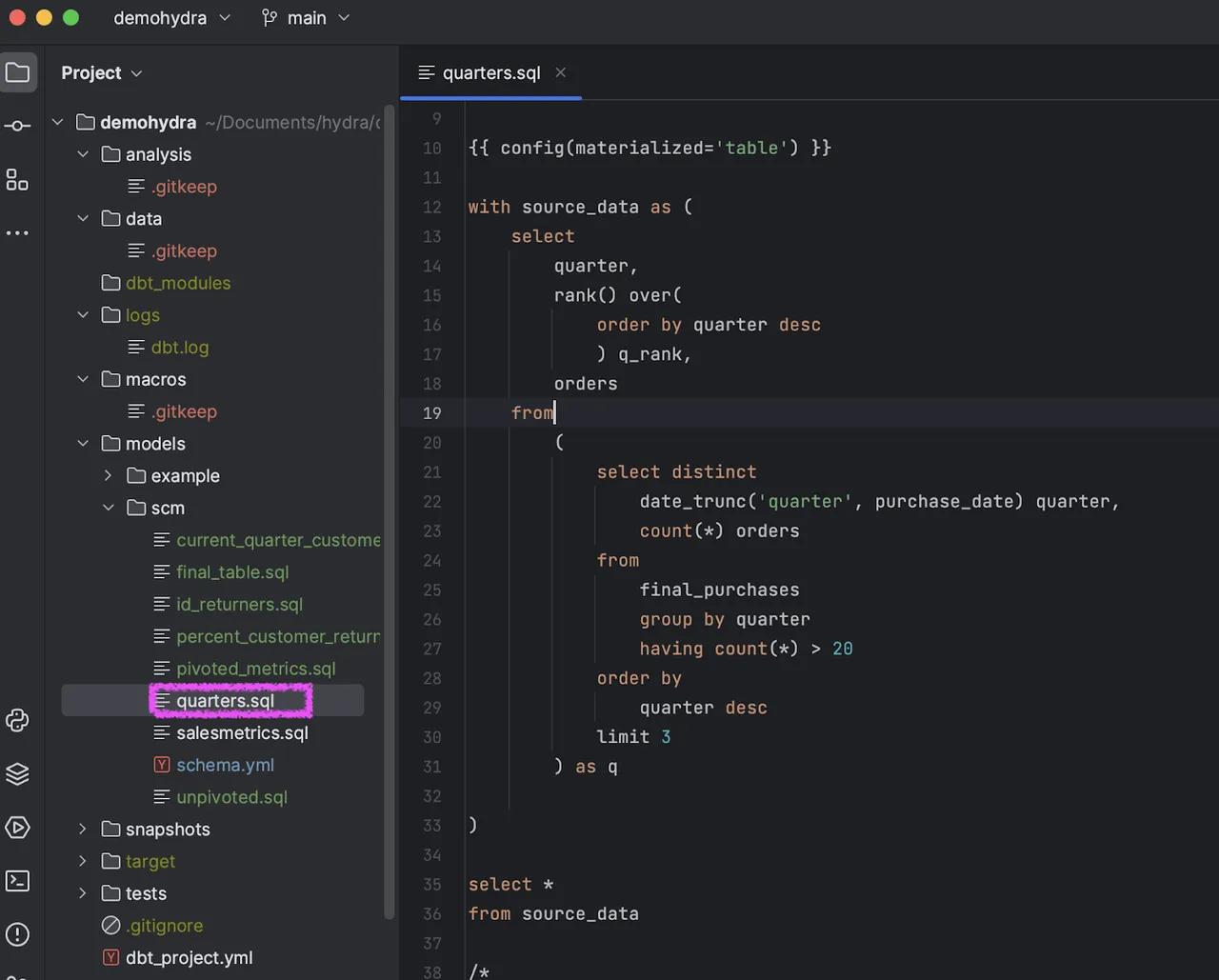Collapse the scm folder
This screenshot has width=1219, height=980.
pos(109,508)
